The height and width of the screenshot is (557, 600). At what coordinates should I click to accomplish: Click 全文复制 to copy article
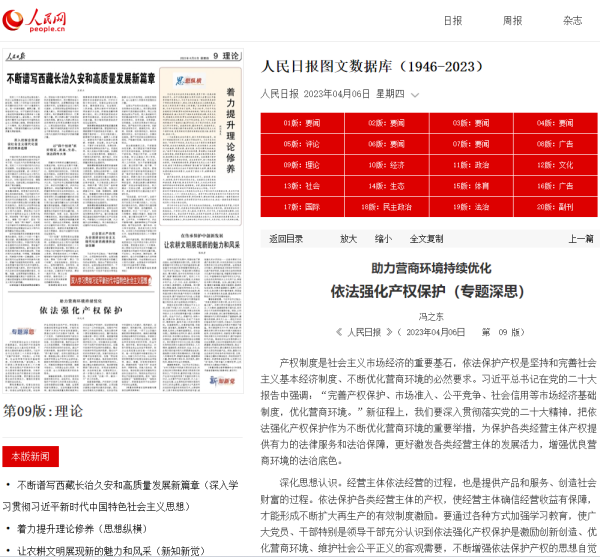pyautogui.click(x=426, y=239)
